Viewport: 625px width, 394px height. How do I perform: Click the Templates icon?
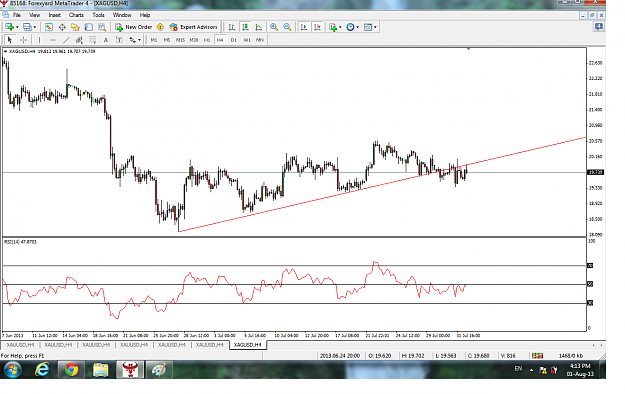click(x=368, y=27)
